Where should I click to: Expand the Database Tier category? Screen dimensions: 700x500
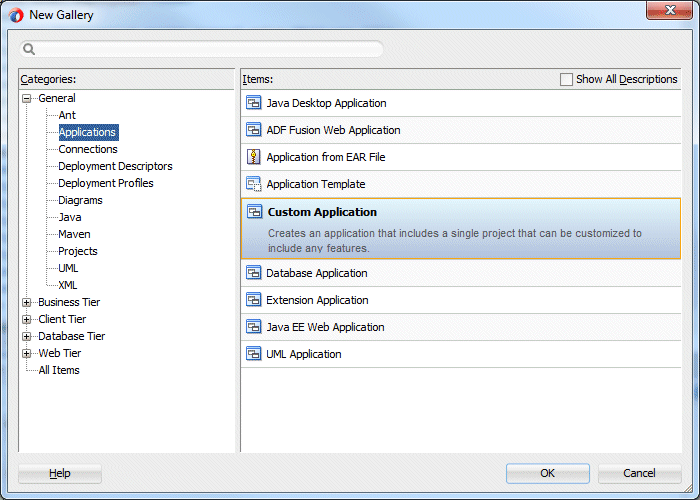tap(27, 336)
